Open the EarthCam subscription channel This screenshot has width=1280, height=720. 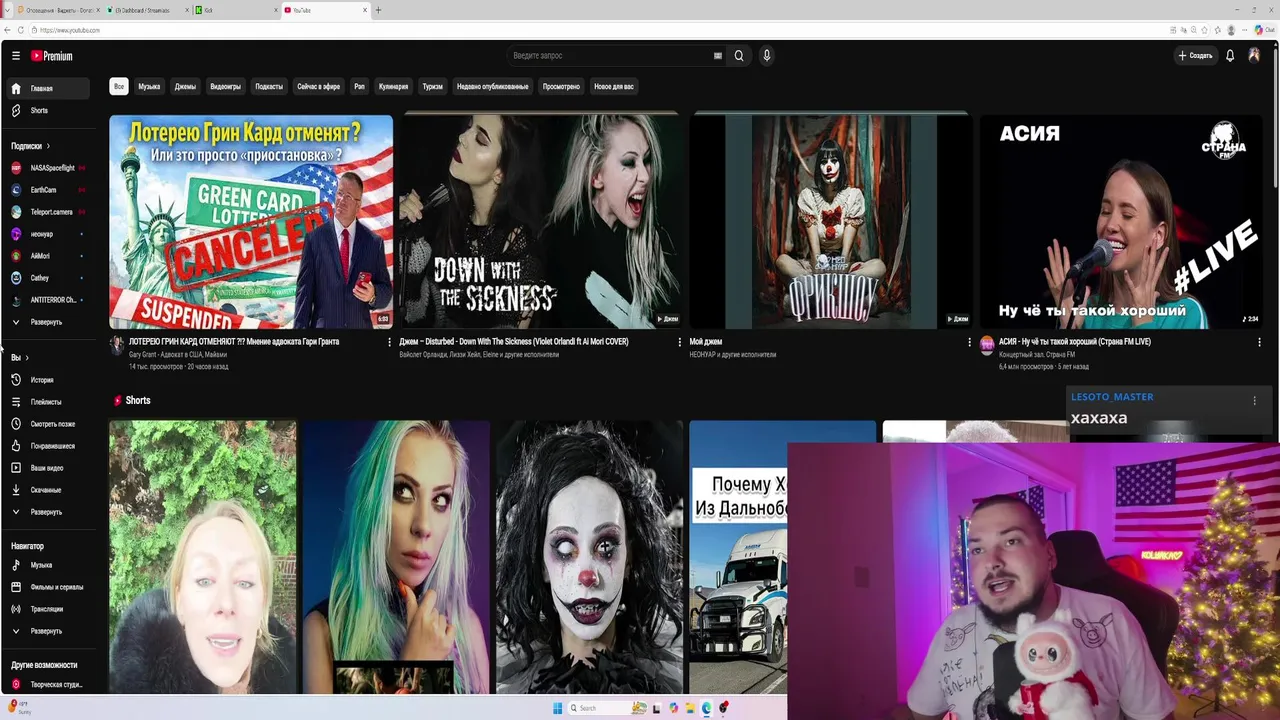tap(48, 190)
